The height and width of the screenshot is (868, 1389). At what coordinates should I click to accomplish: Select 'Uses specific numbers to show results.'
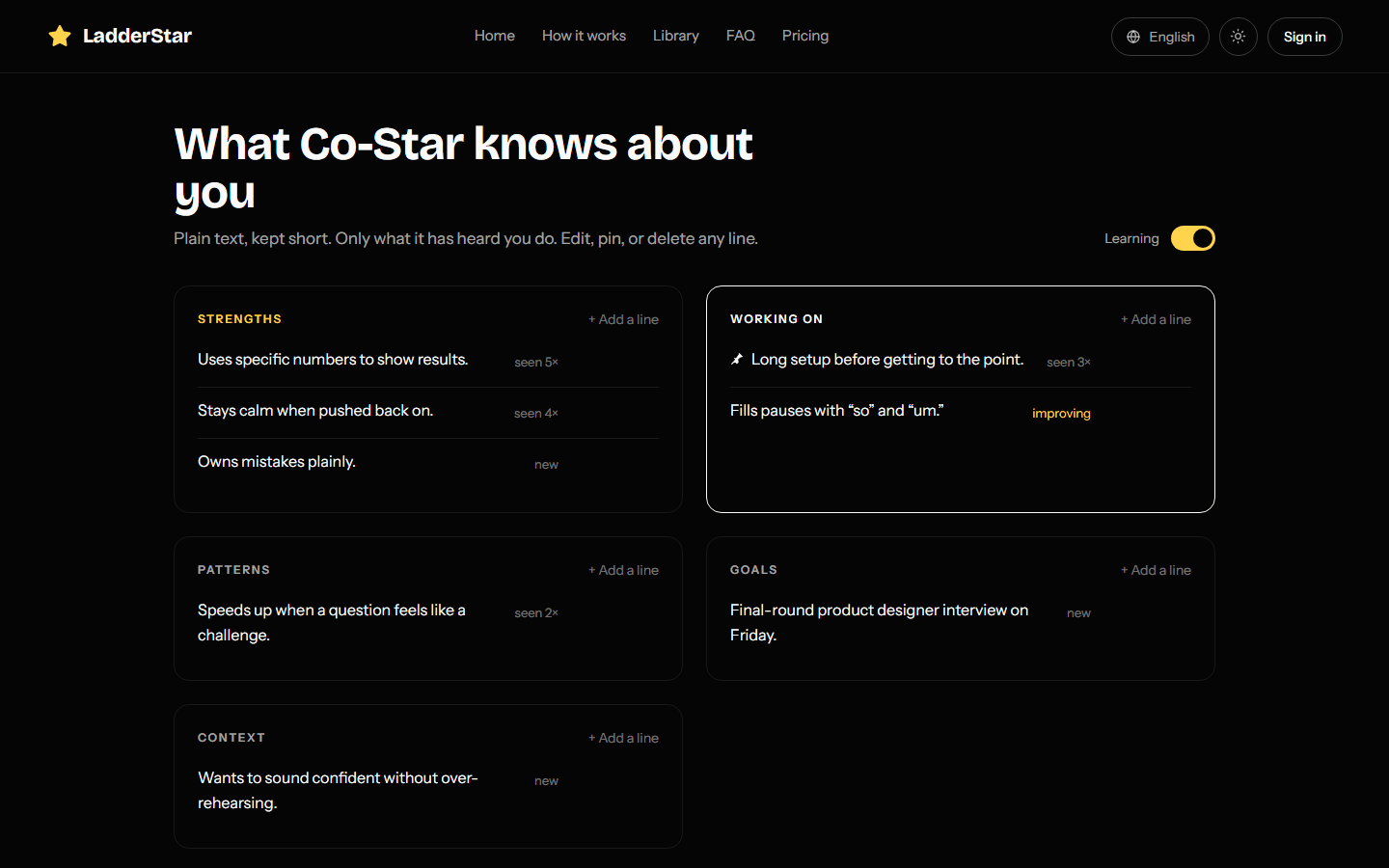[x=333, y=360]
